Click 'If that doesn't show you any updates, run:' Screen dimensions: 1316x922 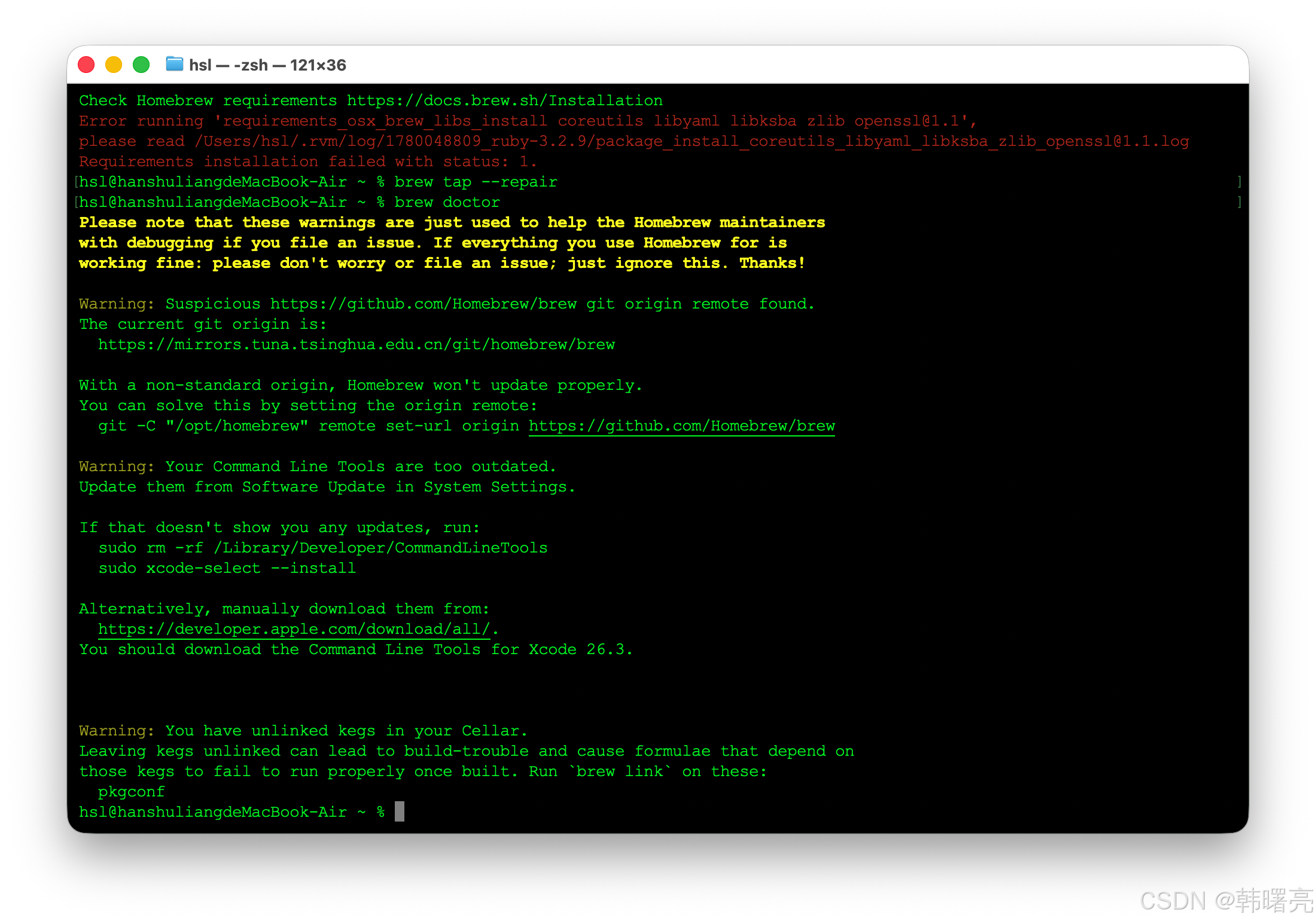coord(279,527)
